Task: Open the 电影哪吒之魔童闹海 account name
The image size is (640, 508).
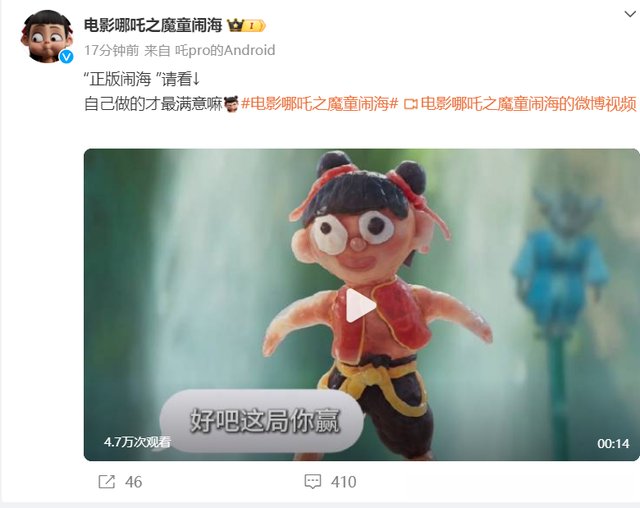Action: [x=153, y=25]
